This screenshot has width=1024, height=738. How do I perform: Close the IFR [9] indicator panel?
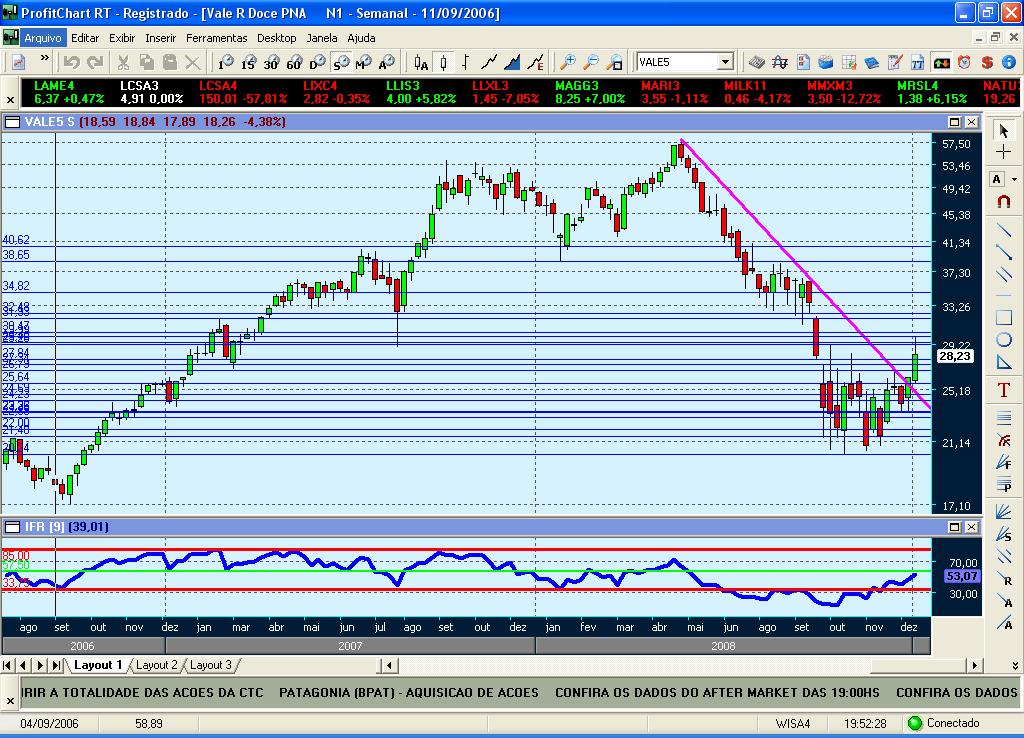click(x=972, y=526)
